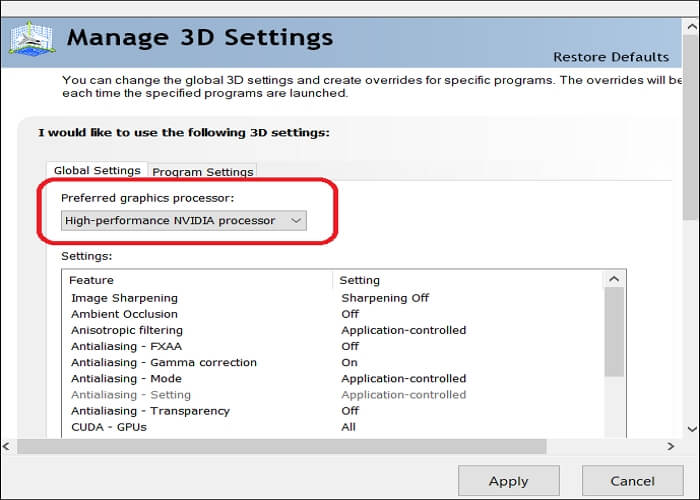Click the Manage 3D Settings header icon
The image size is (700, 500).
point(31,39)
